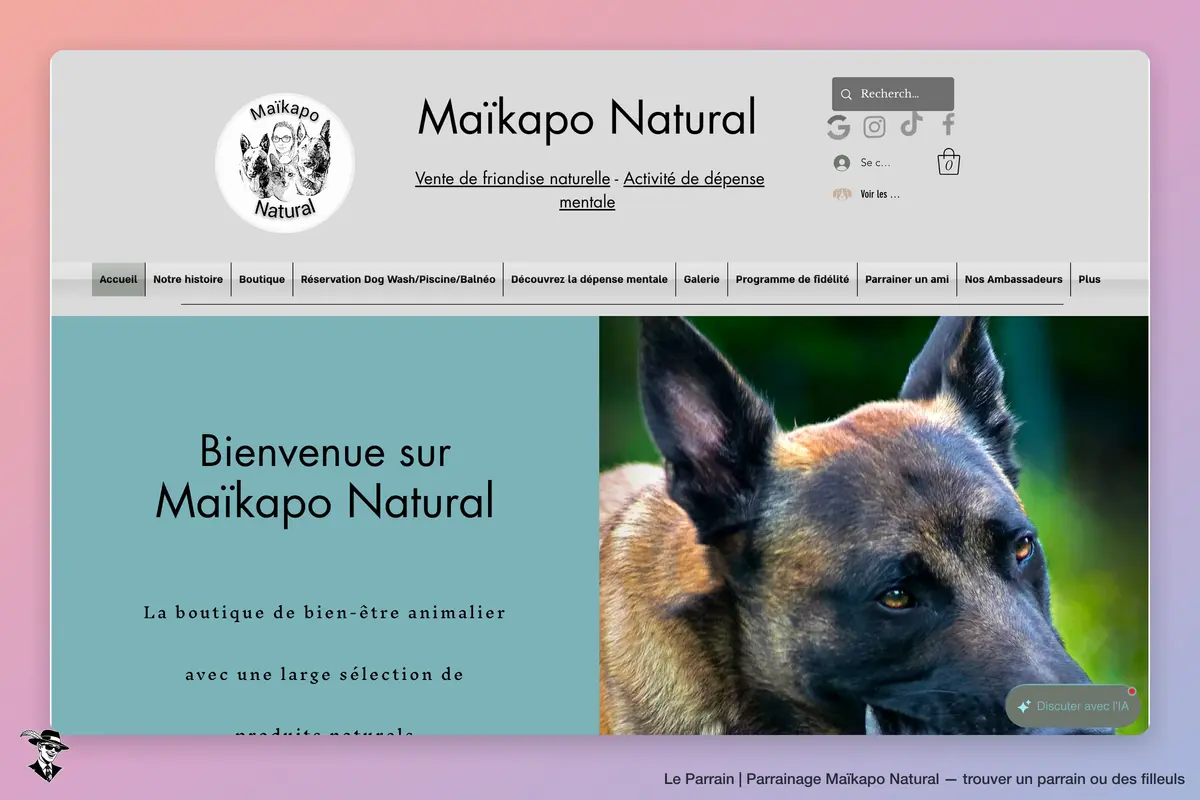Open the Boutique menu item

[262, 279]
